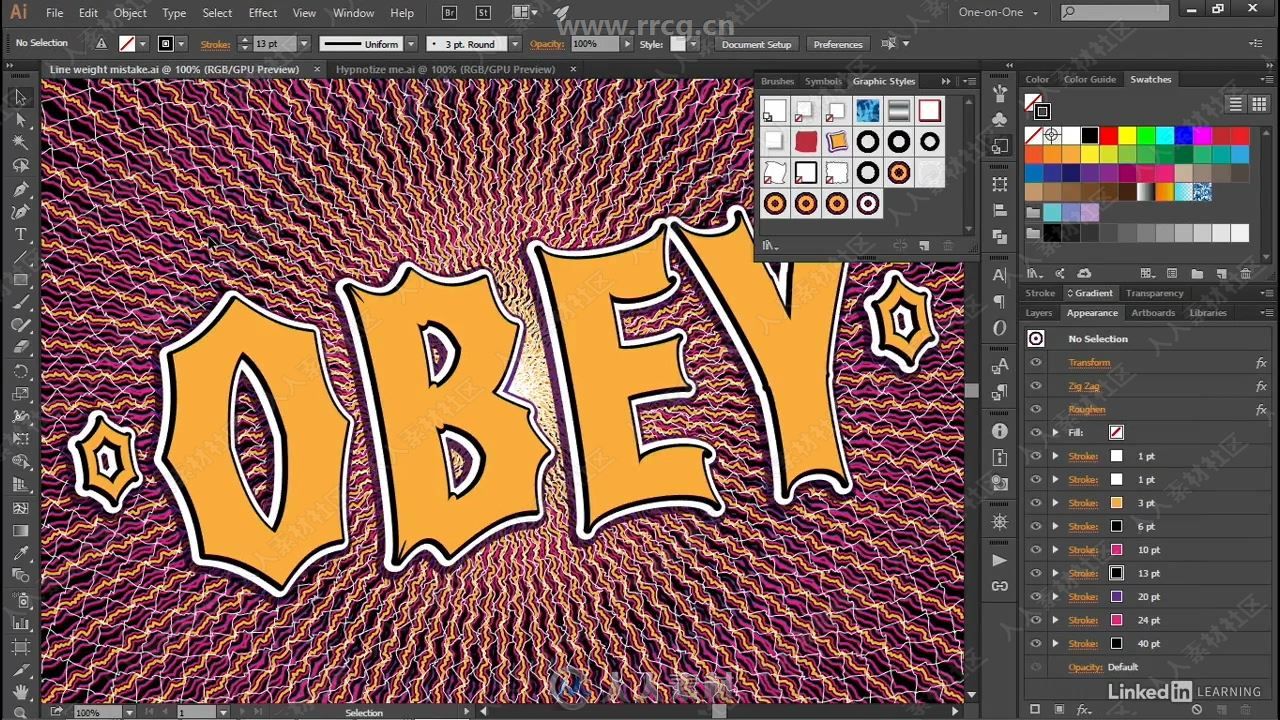Clear Appearance using the no-symbol icon
Screen dimensions: 1280x720
1197,709
